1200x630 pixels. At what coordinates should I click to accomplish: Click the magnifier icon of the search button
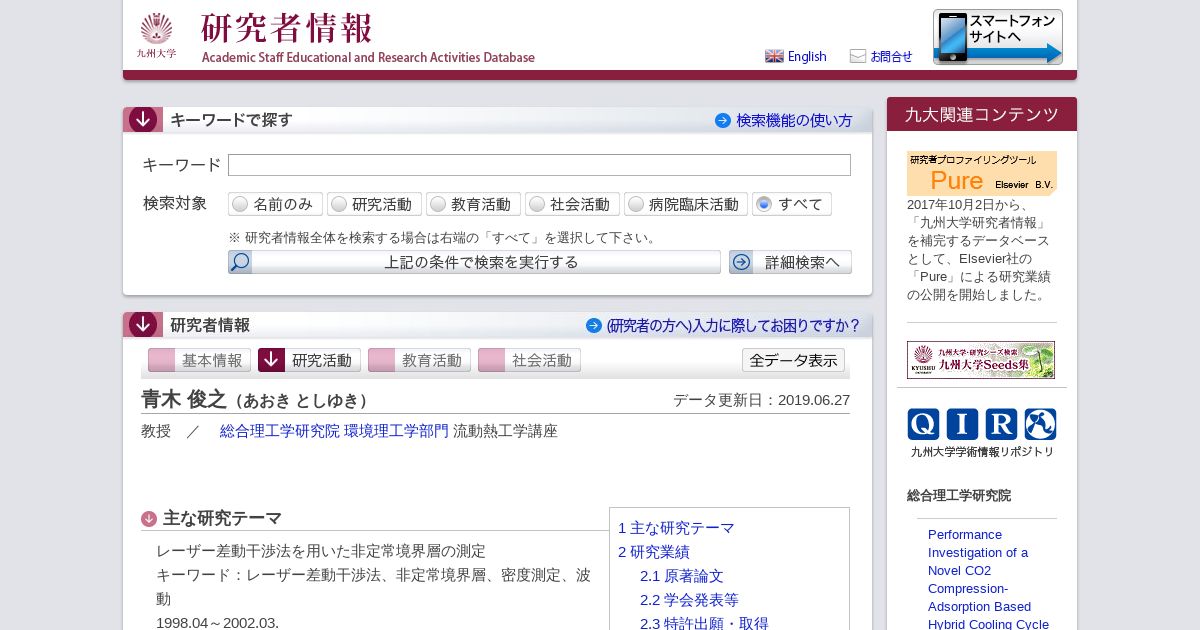[240, 262]
